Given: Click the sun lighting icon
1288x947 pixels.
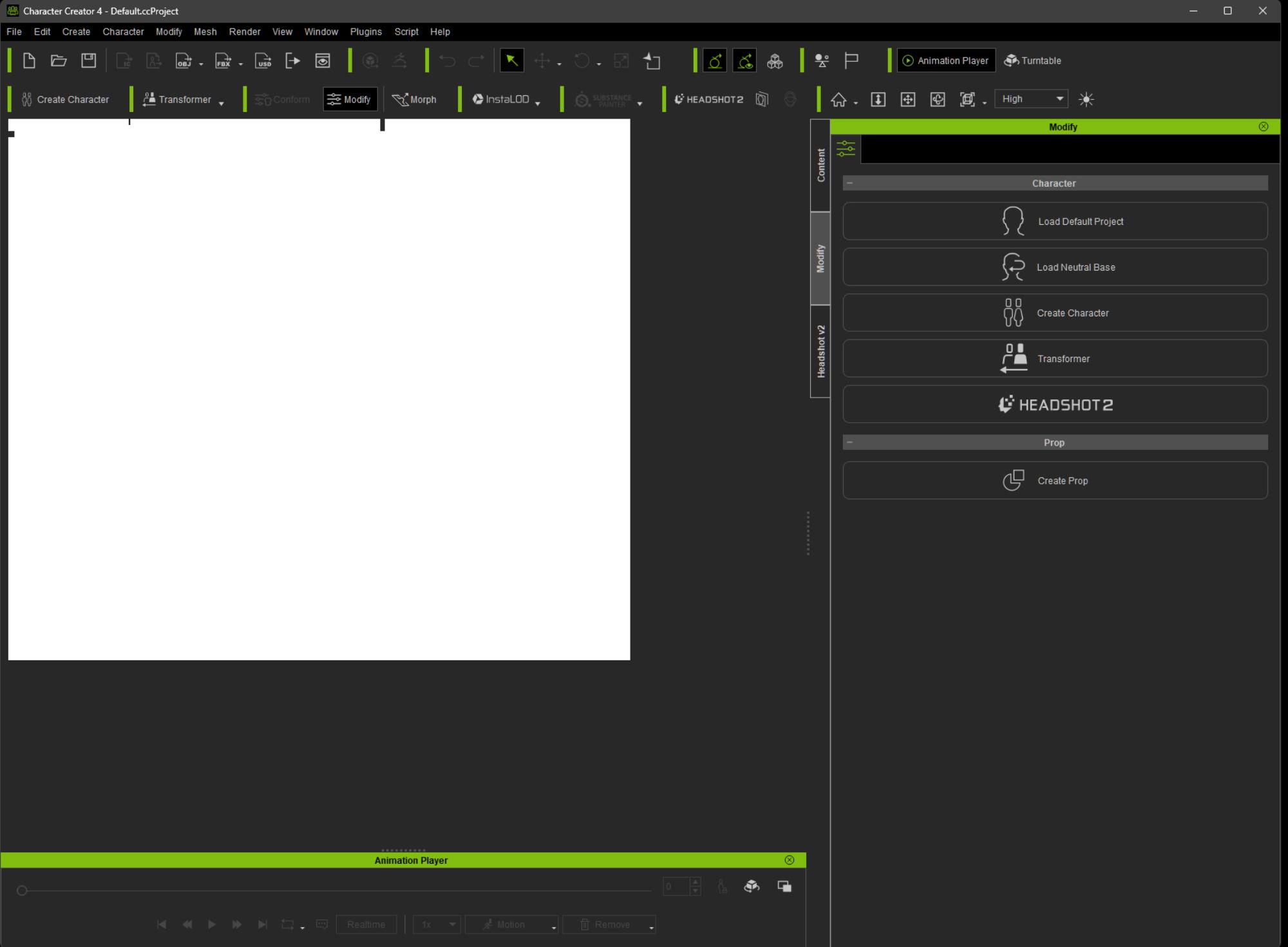Looking at the screenshot, I should 1086,99.
